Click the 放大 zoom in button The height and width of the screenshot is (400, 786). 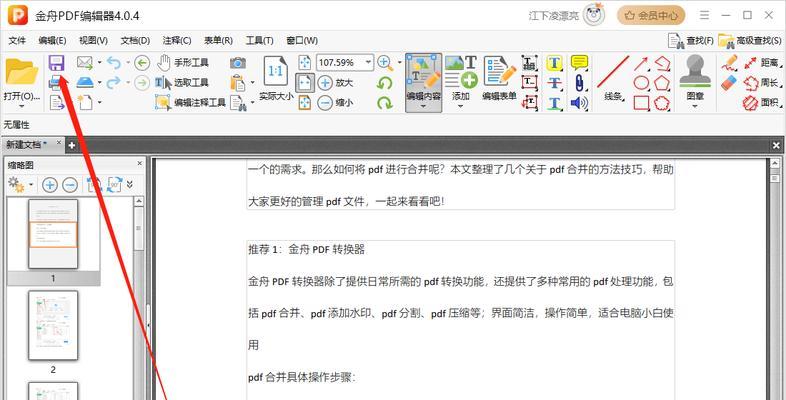point(335,83)
